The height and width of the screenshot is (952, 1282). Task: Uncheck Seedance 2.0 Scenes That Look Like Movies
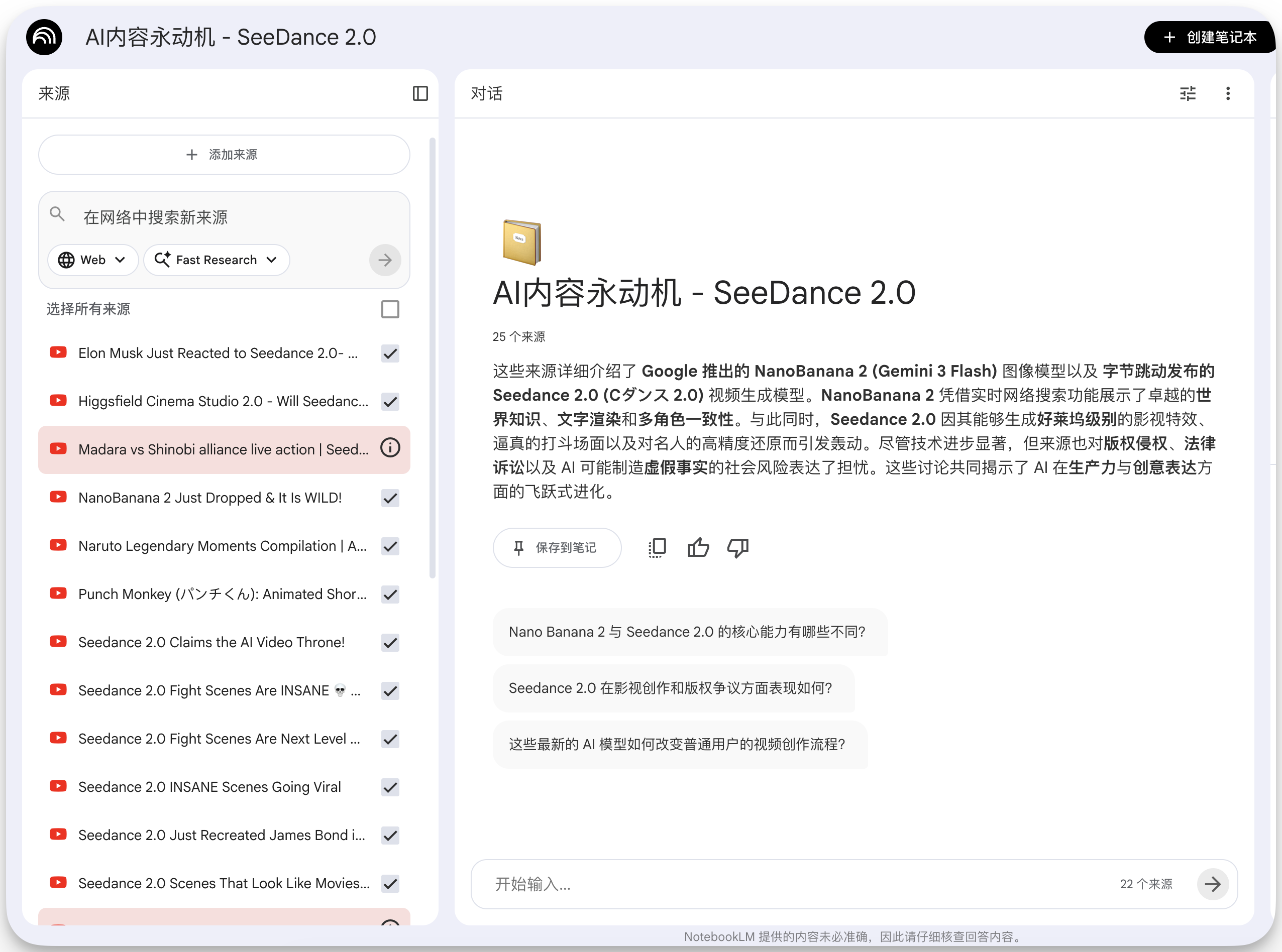(390, 884)
